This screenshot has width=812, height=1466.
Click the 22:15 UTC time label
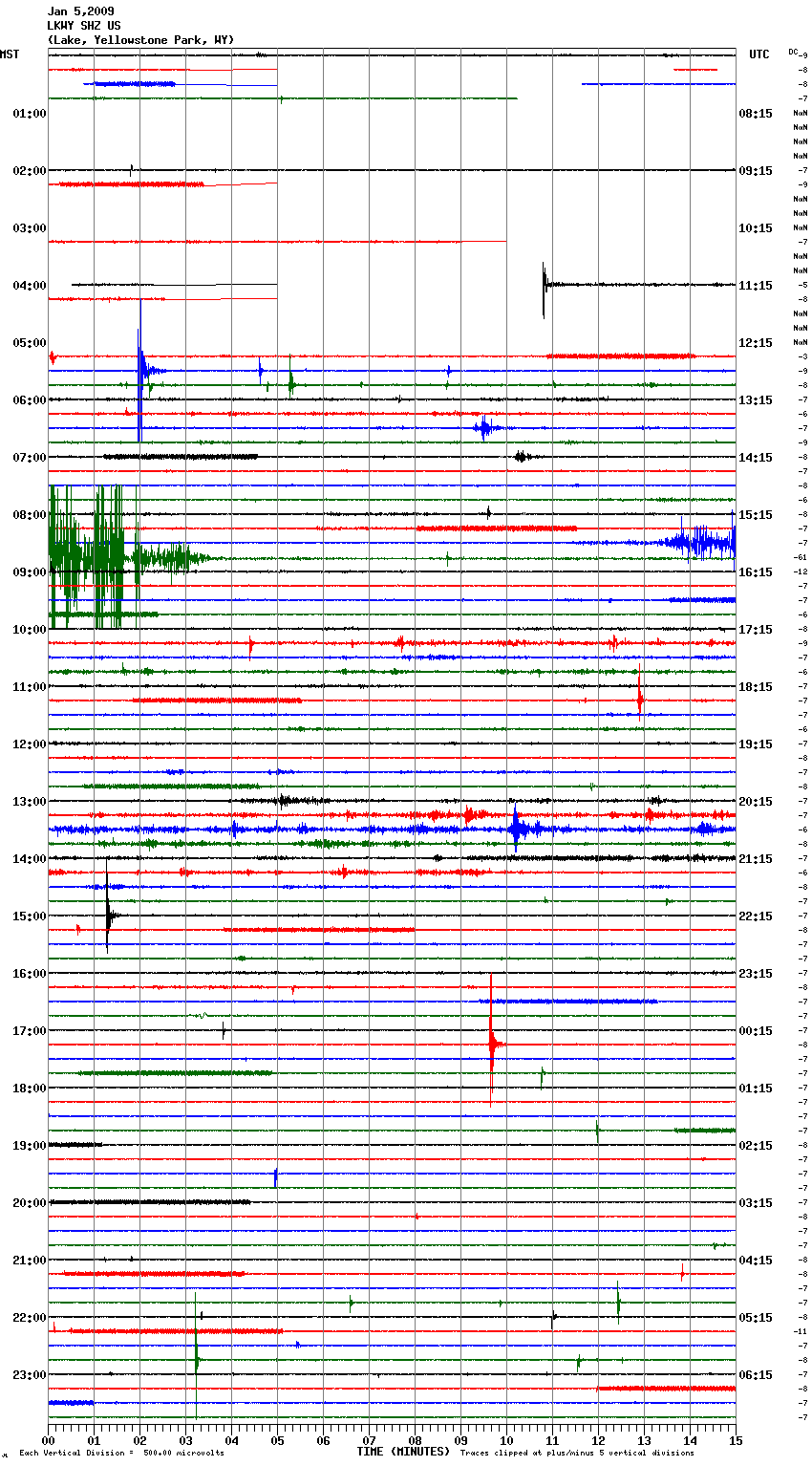click(x=756, y=916)
